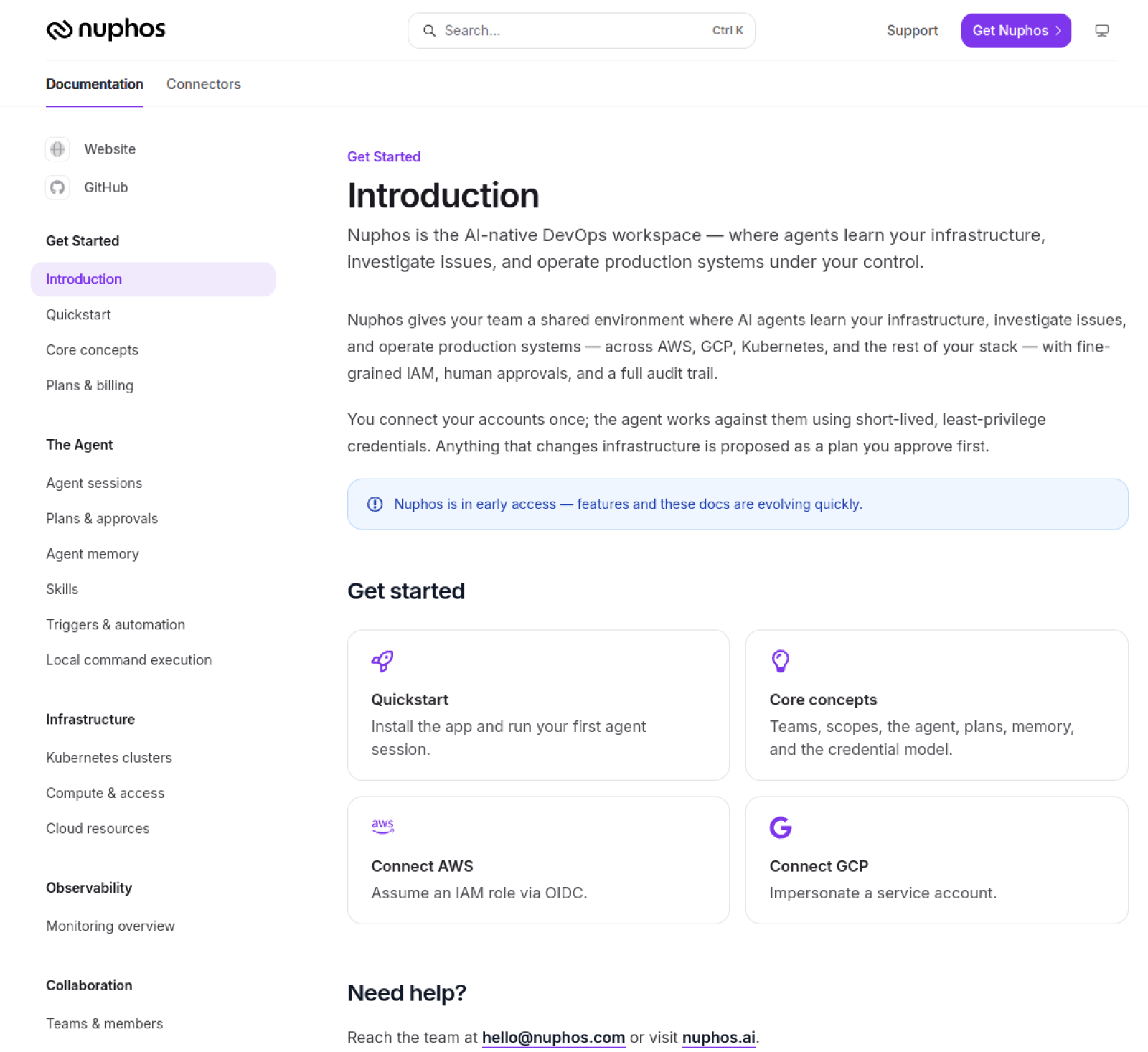Click the Nuphos logo
This screenshot has height=1052, width=1148.
(x=106, y=29)
